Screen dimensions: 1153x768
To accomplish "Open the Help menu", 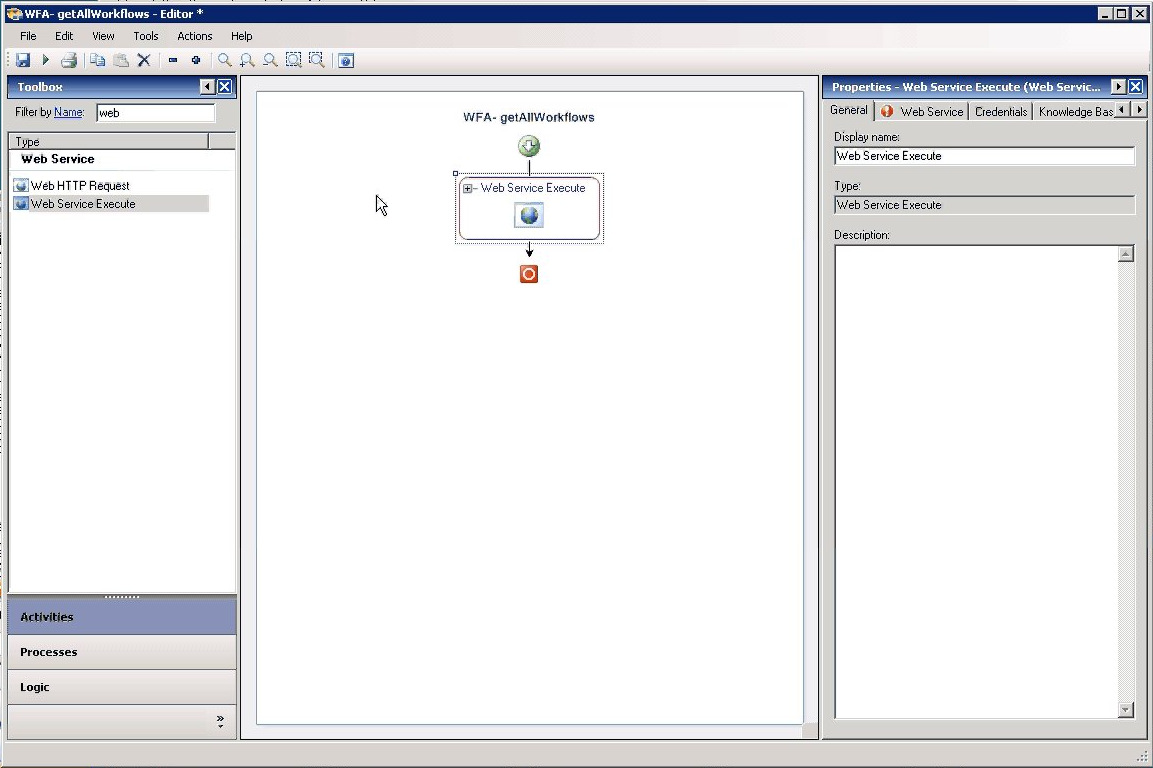I will (241, 36).
